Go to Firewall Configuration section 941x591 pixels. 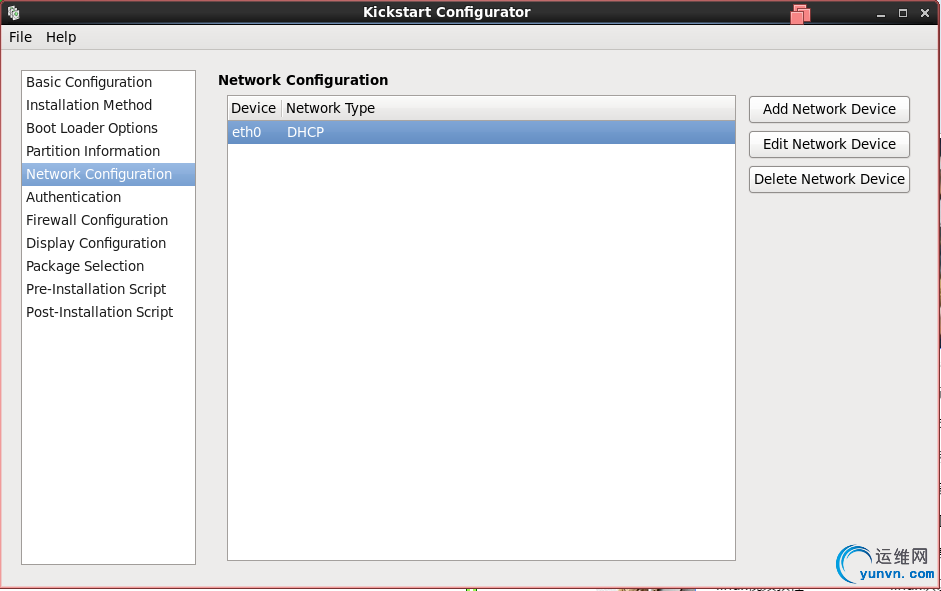click(x=108, y=220)
